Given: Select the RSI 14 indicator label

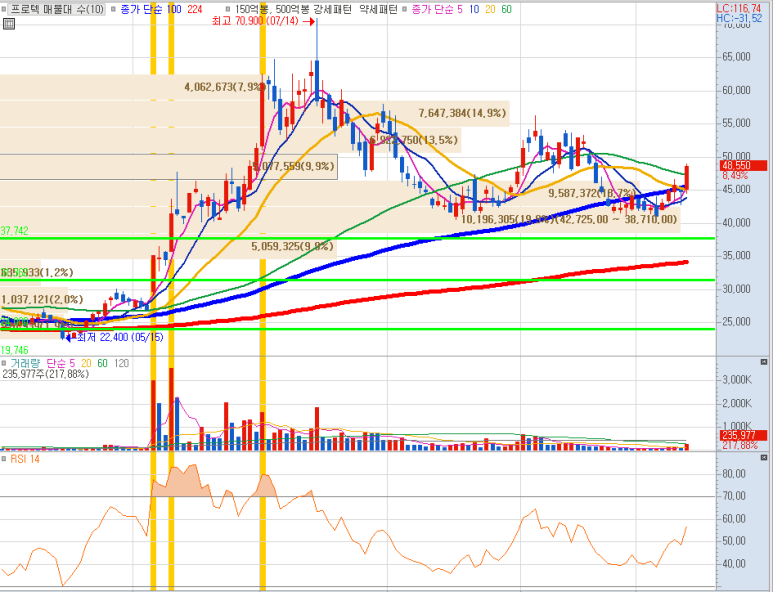Looking at the screenshot, I should pos(25,459).
